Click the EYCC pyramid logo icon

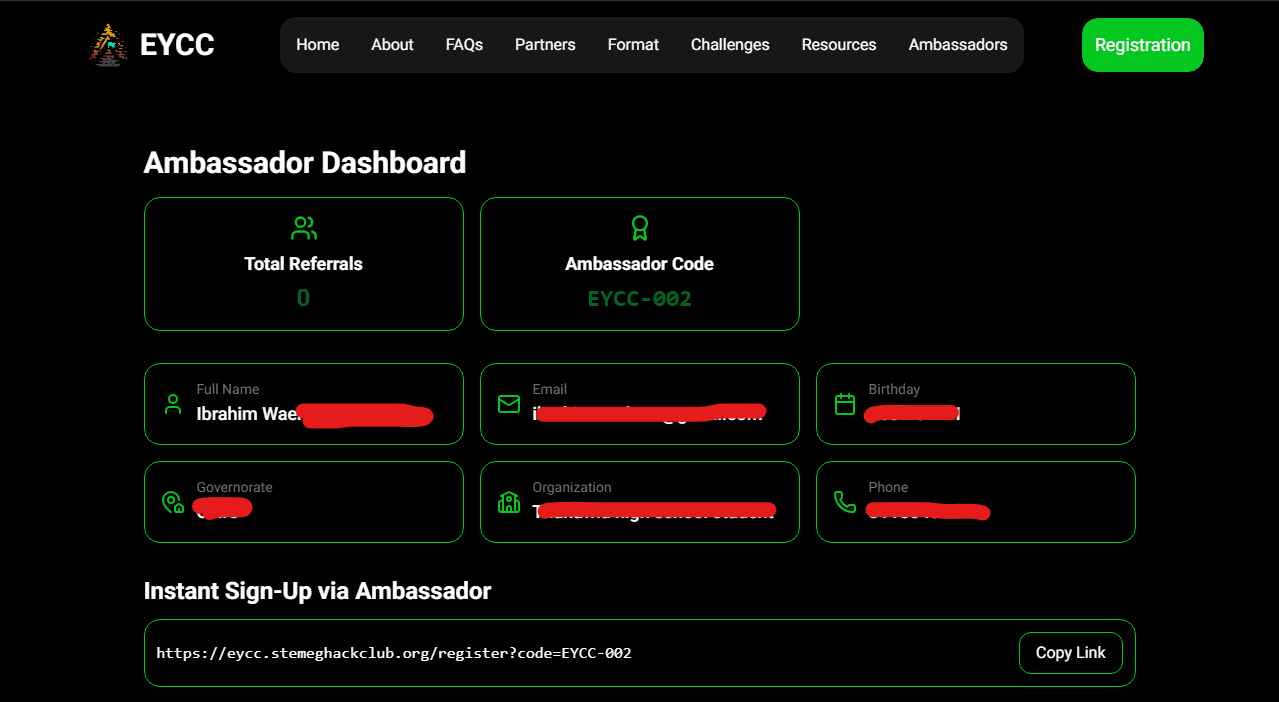[108, 45]
